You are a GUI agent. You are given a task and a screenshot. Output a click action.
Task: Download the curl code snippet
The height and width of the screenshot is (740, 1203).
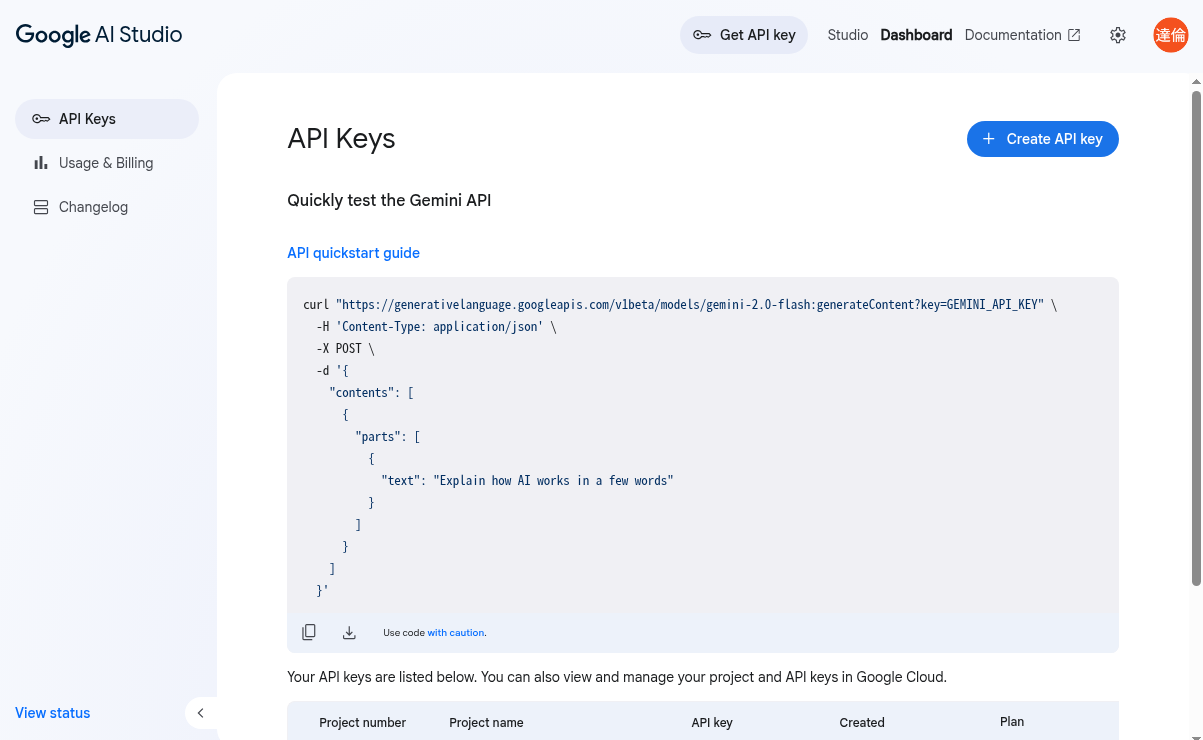point(349,632)
